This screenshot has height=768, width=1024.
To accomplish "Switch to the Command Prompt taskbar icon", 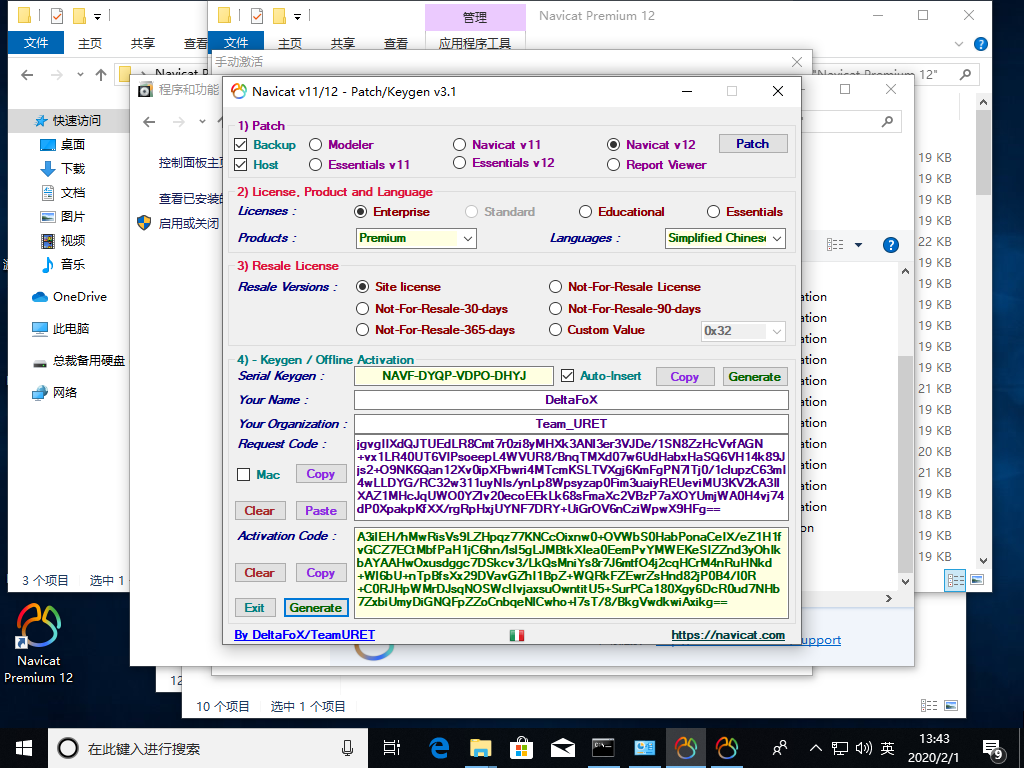I will (x=603, y=748).
